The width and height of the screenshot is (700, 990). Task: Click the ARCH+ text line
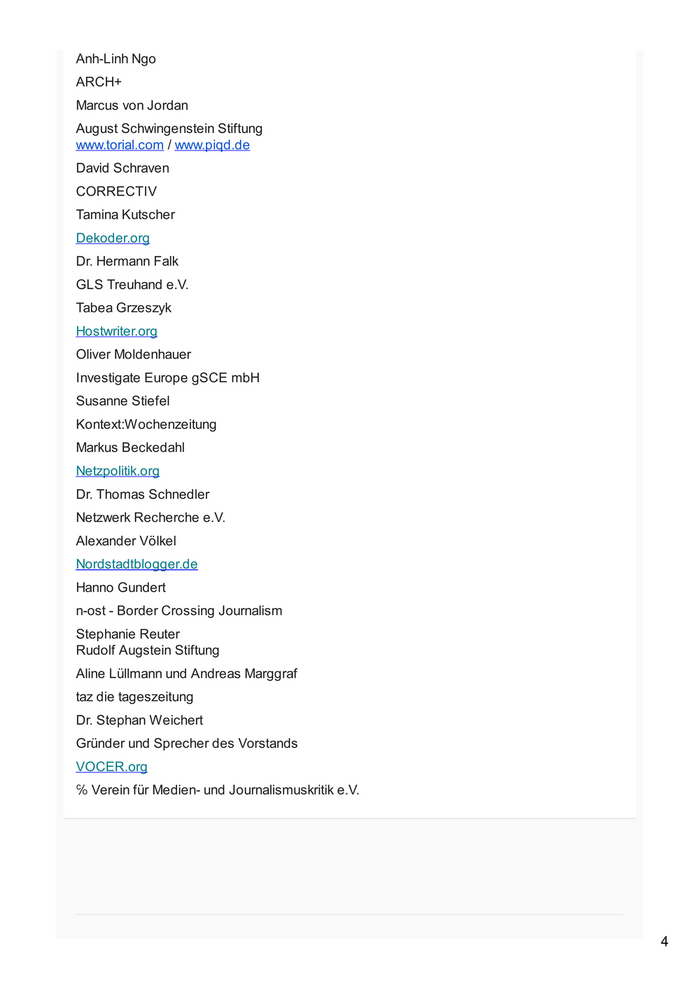click(x=99, y=82)
